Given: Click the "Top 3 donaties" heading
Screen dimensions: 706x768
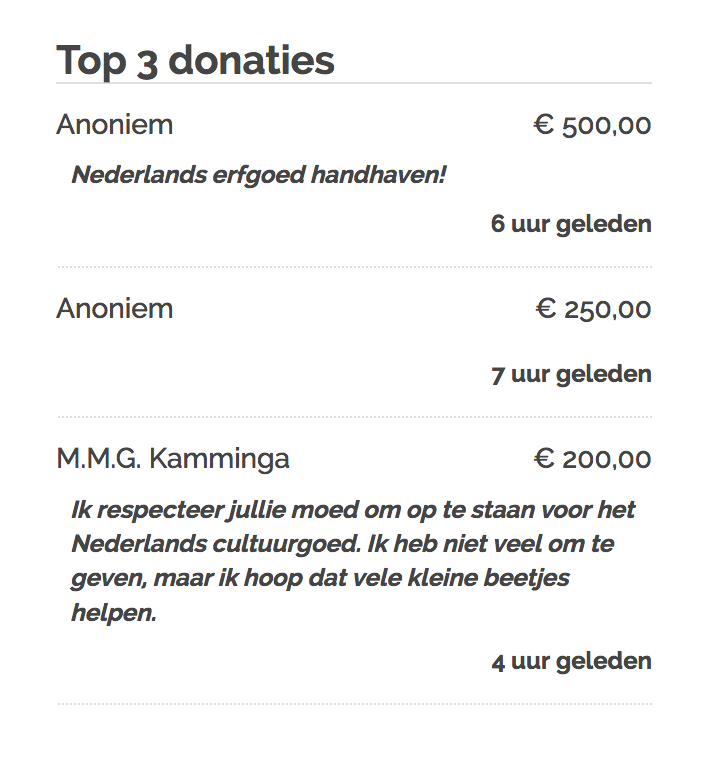Looking at the screenshot, I should [195, 61].
